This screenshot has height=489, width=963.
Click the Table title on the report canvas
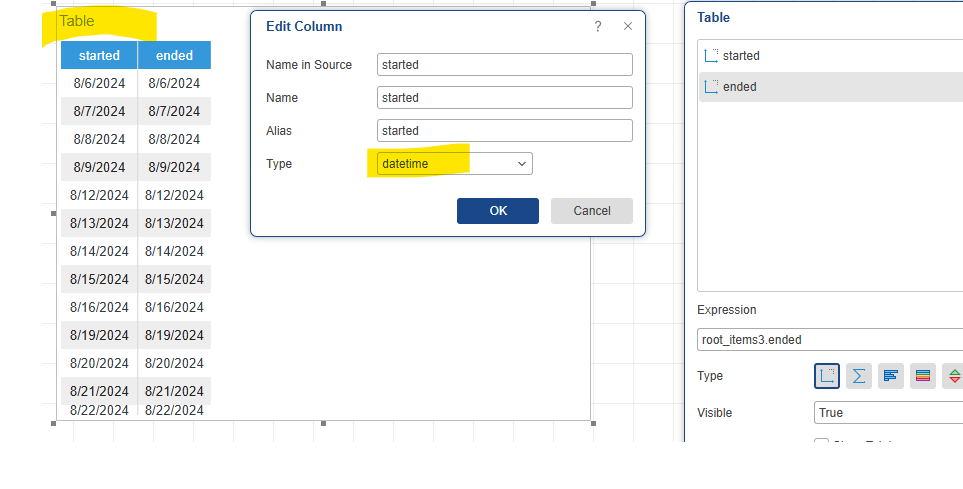tap(77, 21)
